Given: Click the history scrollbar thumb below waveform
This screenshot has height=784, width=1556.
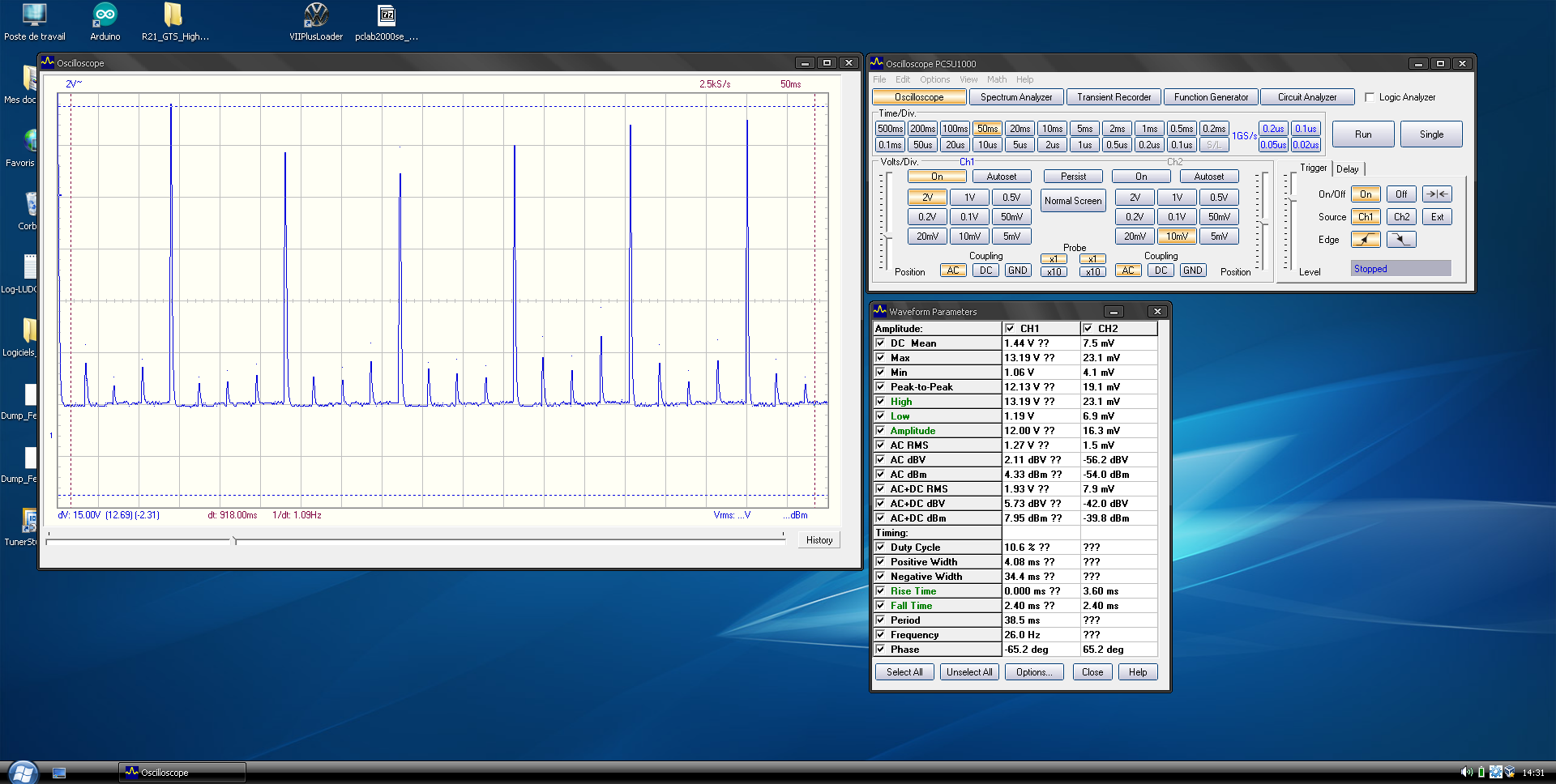Looking at the screenshot, I should 234,540.
